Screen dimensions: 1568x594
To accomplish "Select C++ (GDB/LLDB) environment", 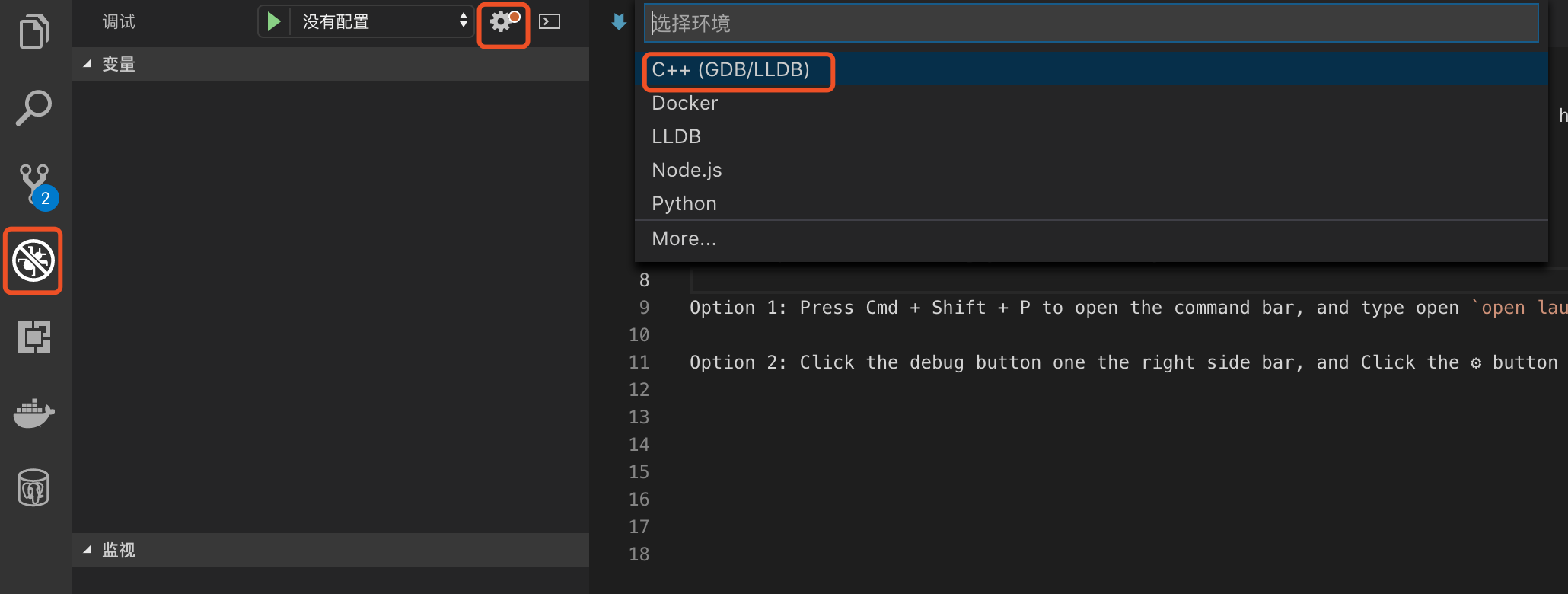I will point(1092,69).
